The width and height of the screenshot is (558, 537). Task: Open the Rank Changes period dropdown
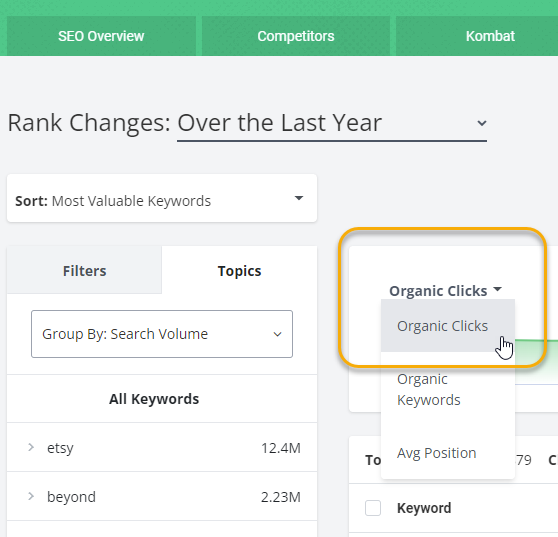click(x=332, y=123)
